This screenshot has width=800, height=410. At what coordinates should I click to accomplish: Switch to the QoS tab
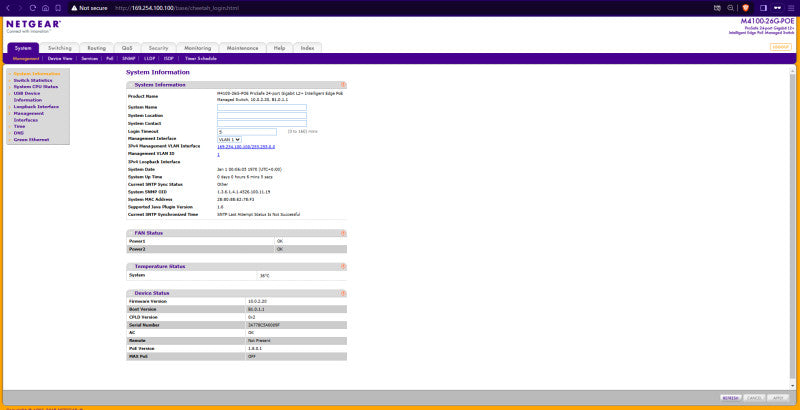click(127, 48)
